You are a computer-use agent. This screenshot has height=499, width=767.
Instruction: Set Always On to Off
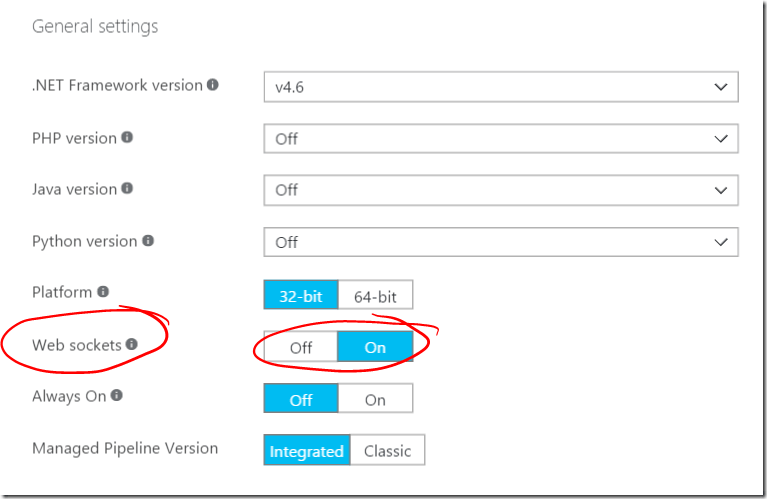(301, 399)
